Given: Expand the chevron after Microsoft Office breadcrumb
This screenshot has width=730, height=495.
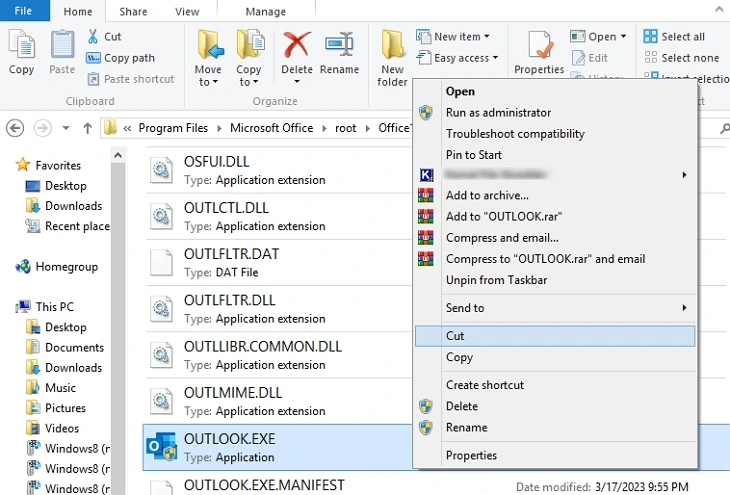Looking at the screenshot, I should tap(324, 128).
